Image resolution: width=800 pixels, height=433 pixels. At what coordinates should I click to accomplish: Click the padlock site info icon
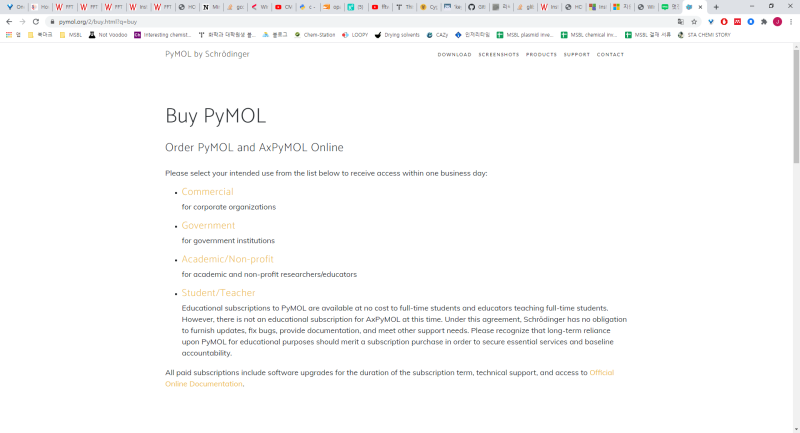(52, 22)
